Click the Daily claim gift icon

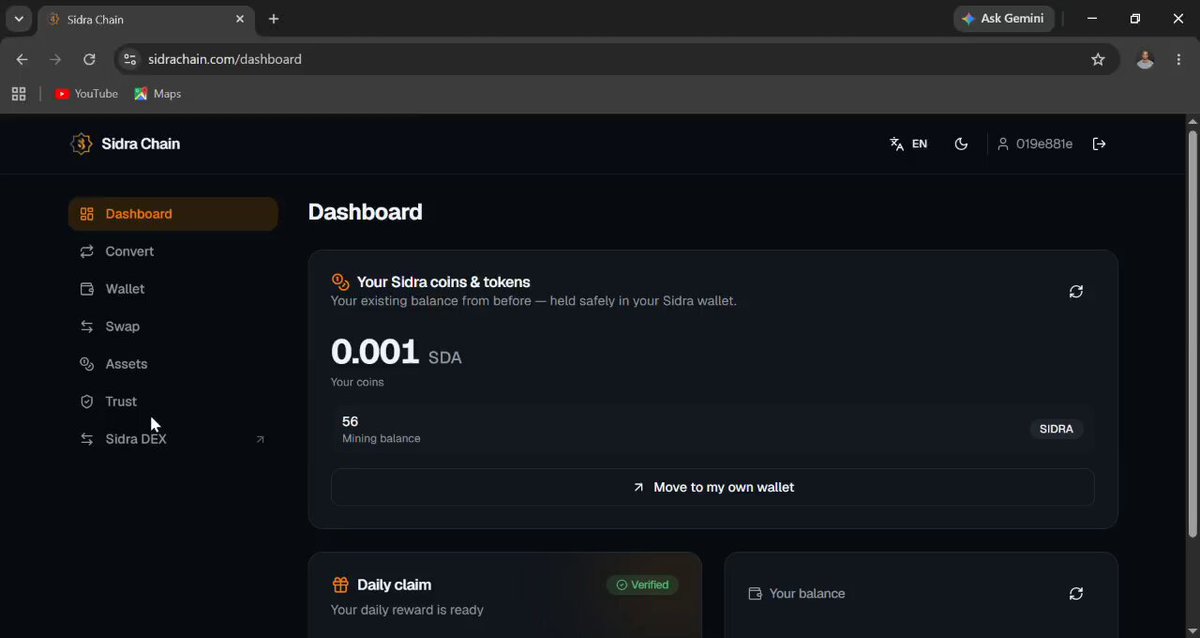coord(341,585)
